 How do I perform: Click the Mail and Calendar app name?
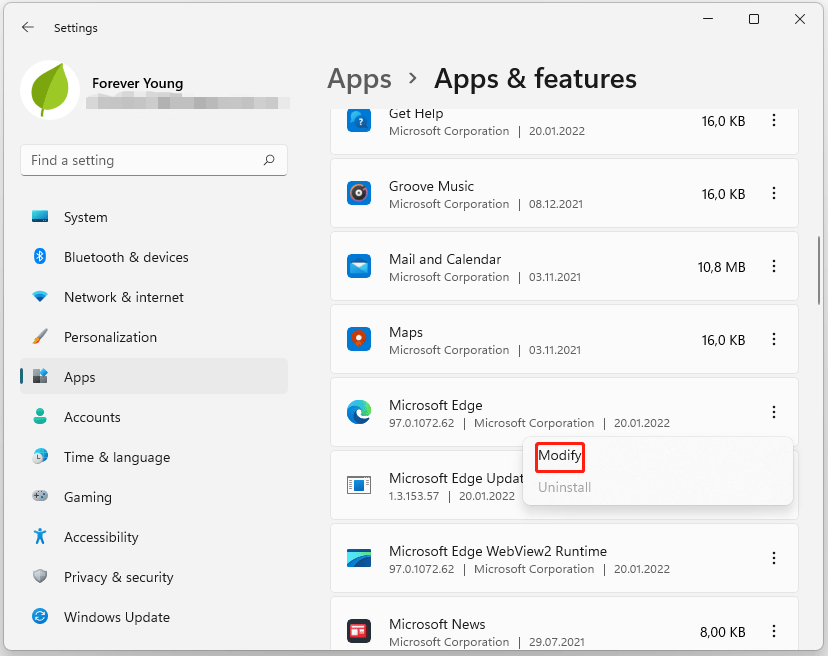445,259
